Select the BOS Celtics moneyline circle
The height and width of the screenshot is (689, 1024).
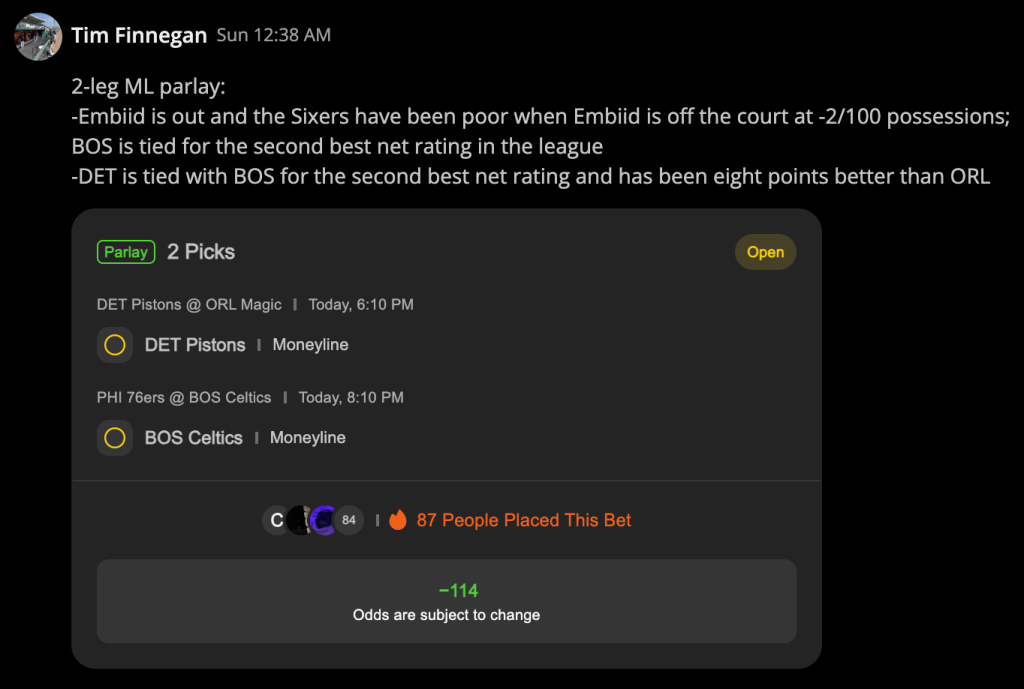point(115,438)
